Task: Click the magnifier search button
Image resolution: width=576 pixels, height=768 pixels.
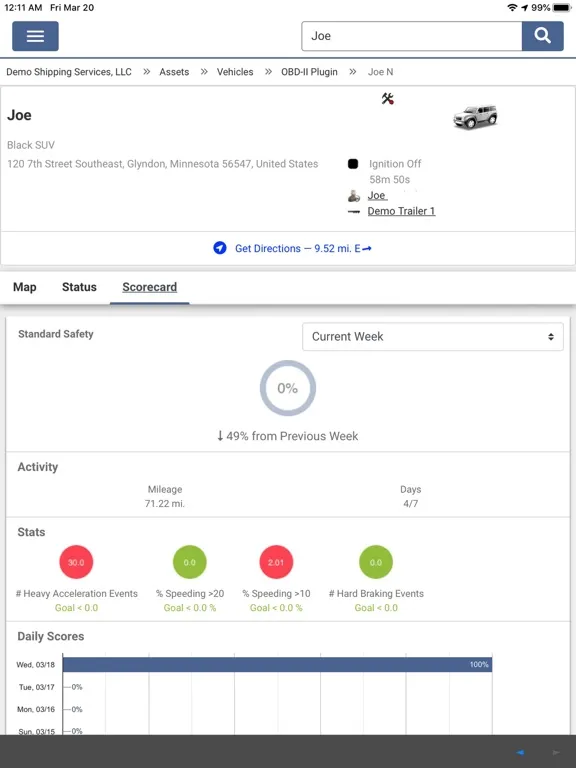Action: (x=543, y=36)
